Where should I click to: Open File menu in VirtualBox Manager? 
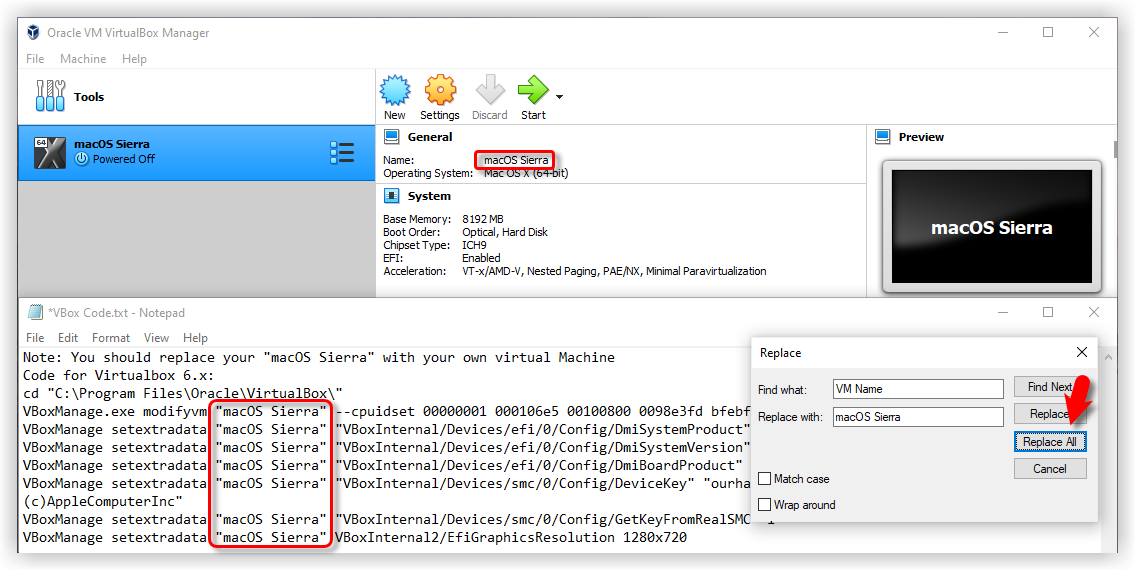(x=35, y=59)
